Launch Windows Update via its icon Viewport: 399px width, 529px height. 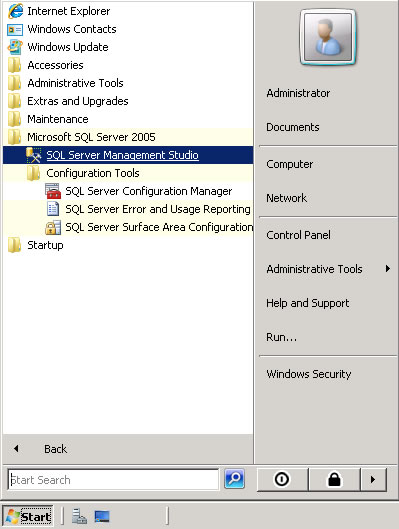coord(15,47)
